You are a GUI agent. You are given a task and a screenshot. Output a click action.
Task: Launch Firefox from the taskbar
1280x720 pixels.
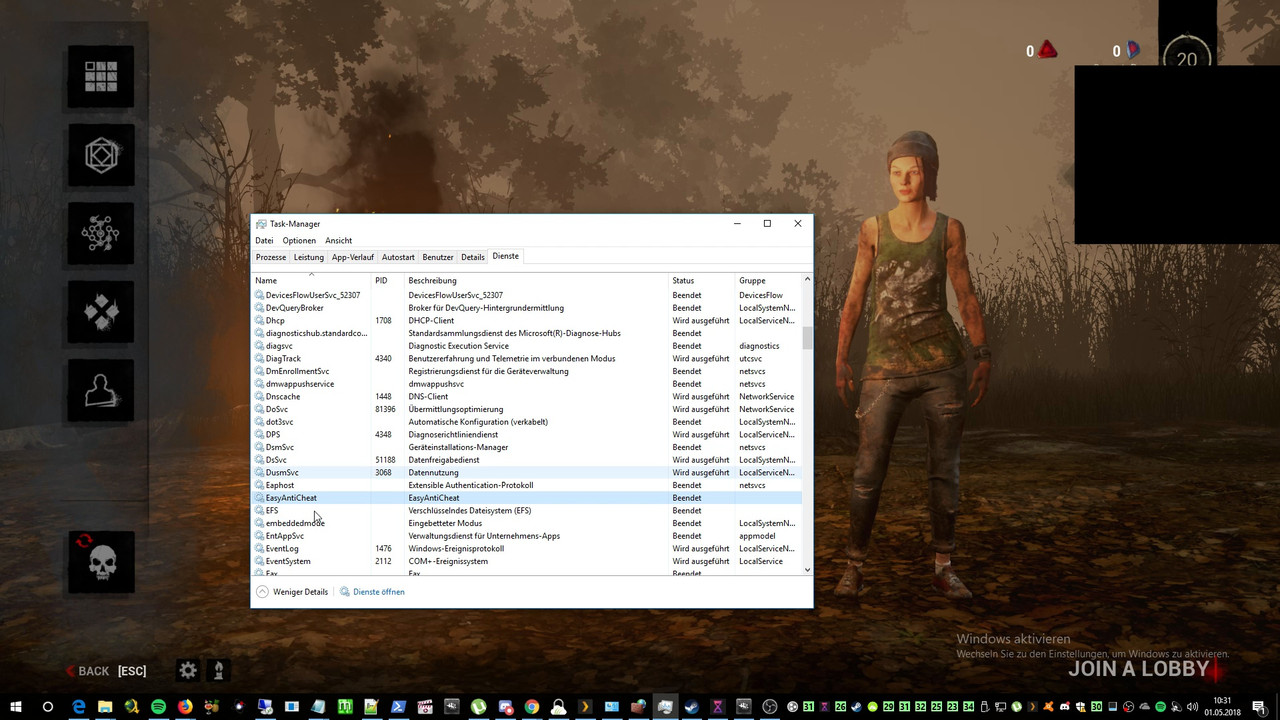click(185, 707)
